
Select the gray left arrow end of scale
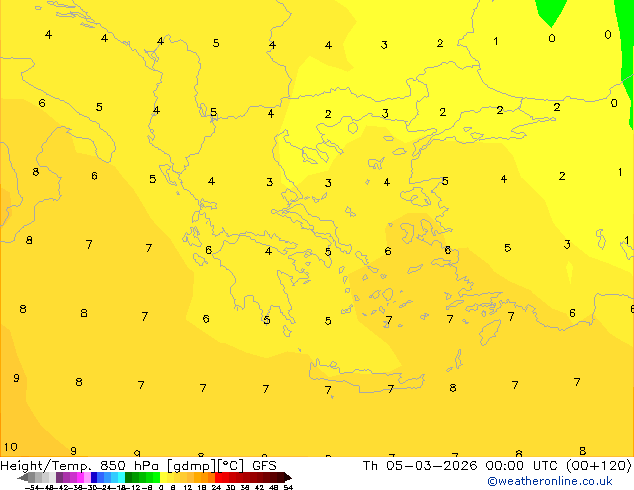click(23, 478)
